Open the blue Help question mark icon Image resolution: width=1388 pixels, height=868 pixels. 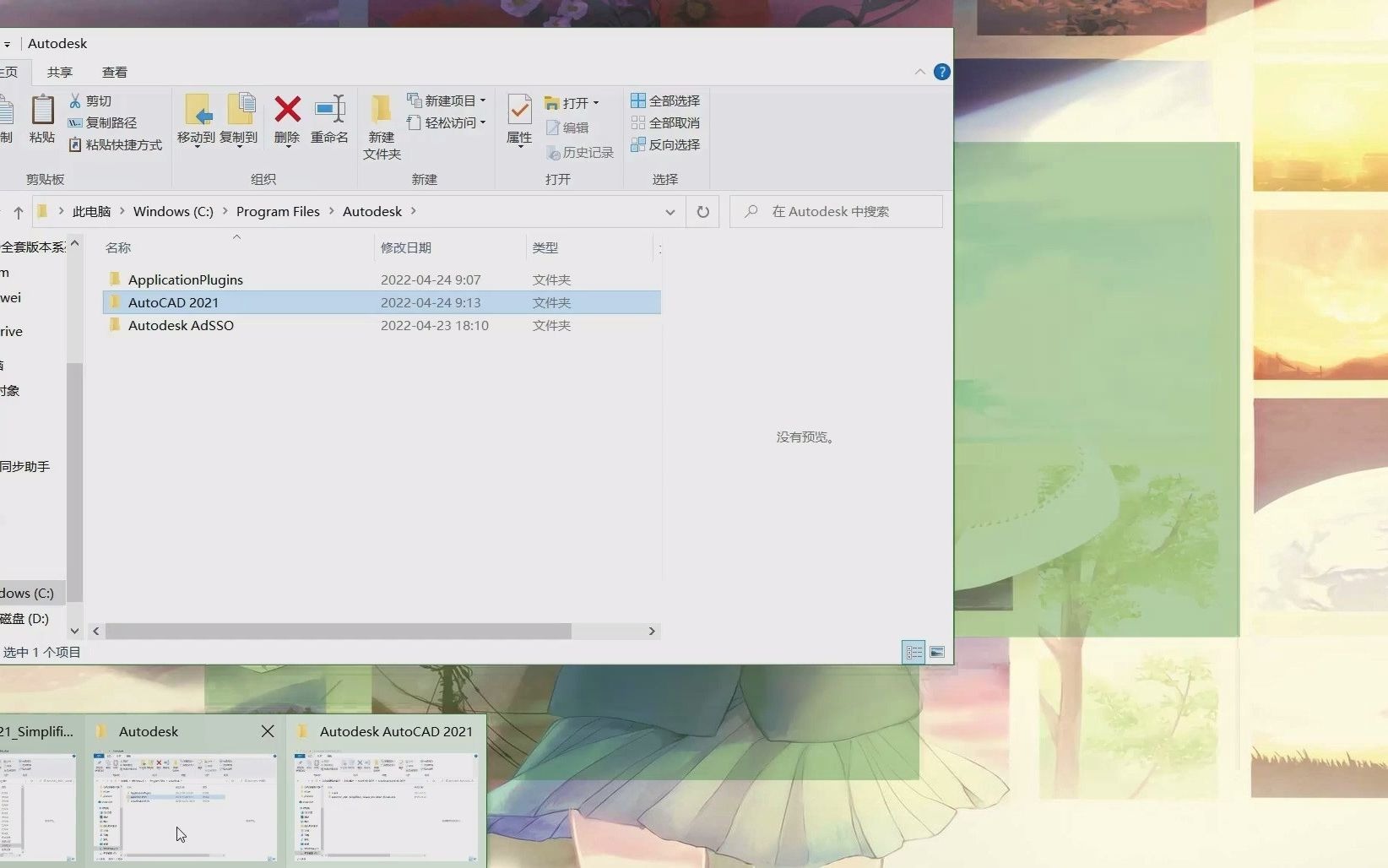pos(942,72)
